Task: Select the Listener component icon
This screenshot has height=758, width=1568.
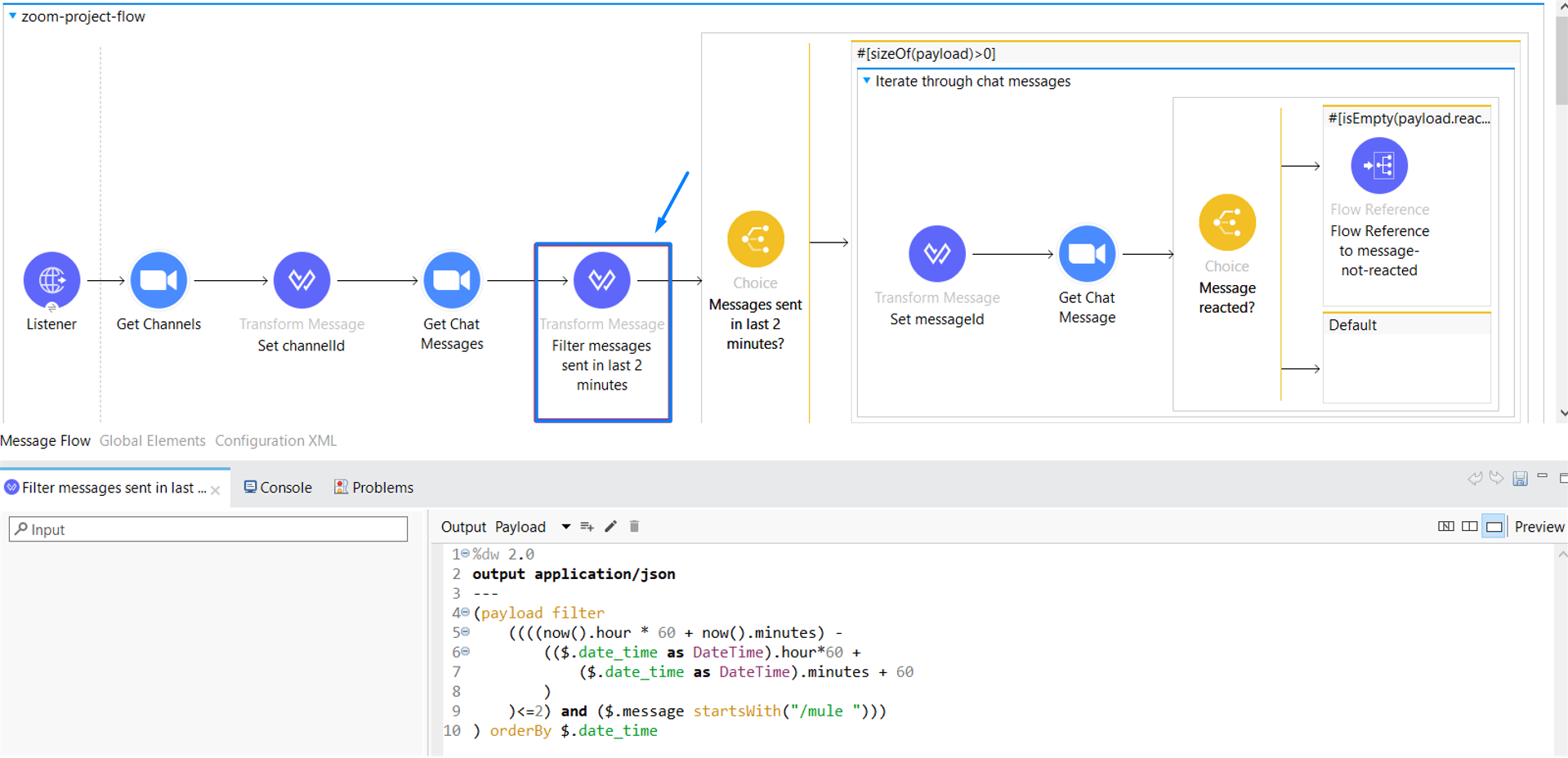Action: [x=51, y=280]
